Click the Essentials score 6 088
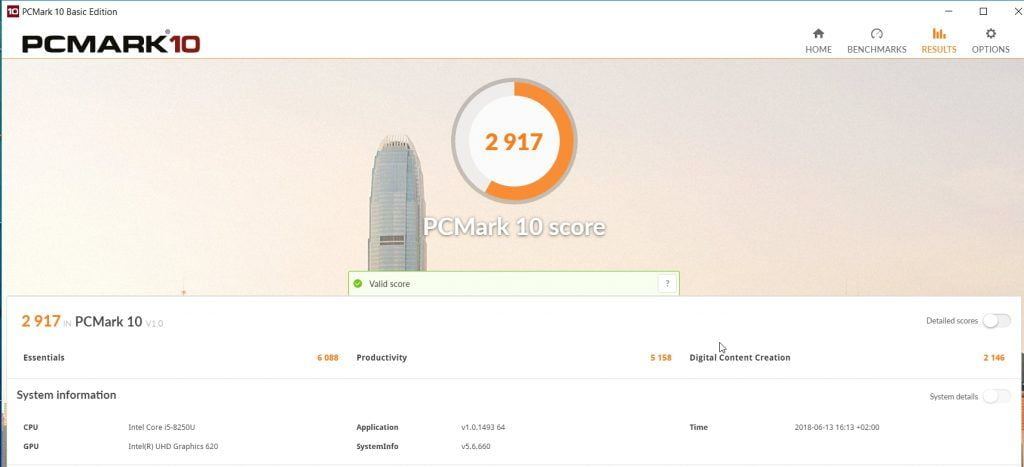Viewport: 1024px width, 467px height. (328, 358)
